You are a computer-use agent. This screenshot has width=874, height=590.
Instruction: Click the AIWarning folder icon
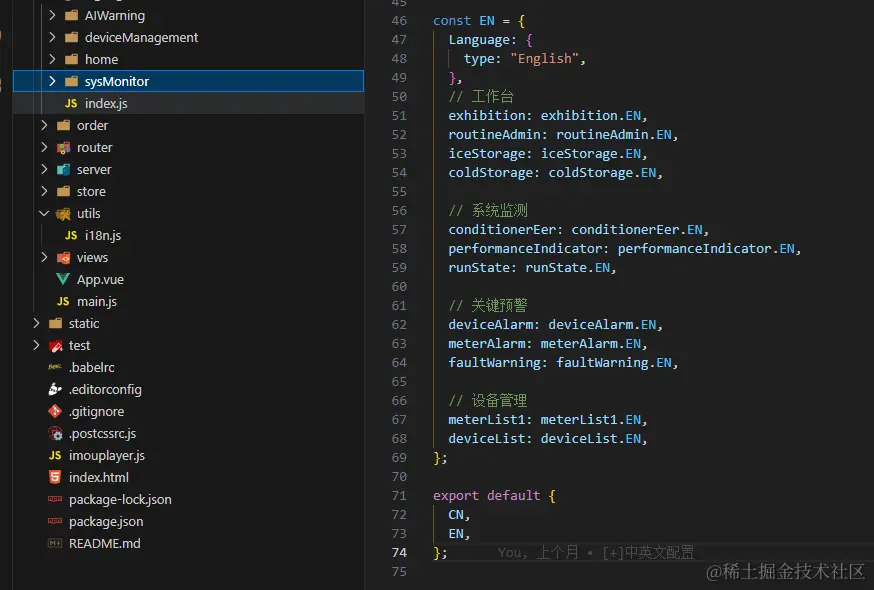[71, 15]
